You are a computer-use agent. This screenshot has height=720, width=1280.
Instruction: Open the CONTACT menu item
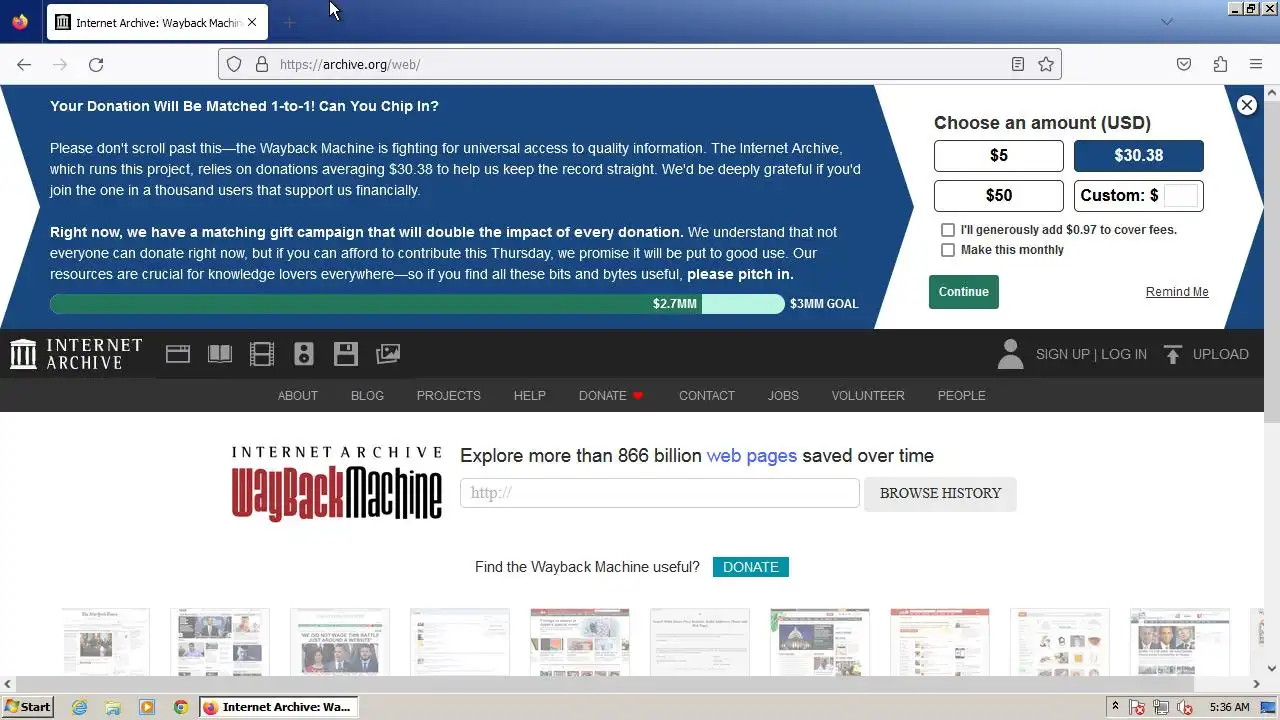(x=707, y=396)
